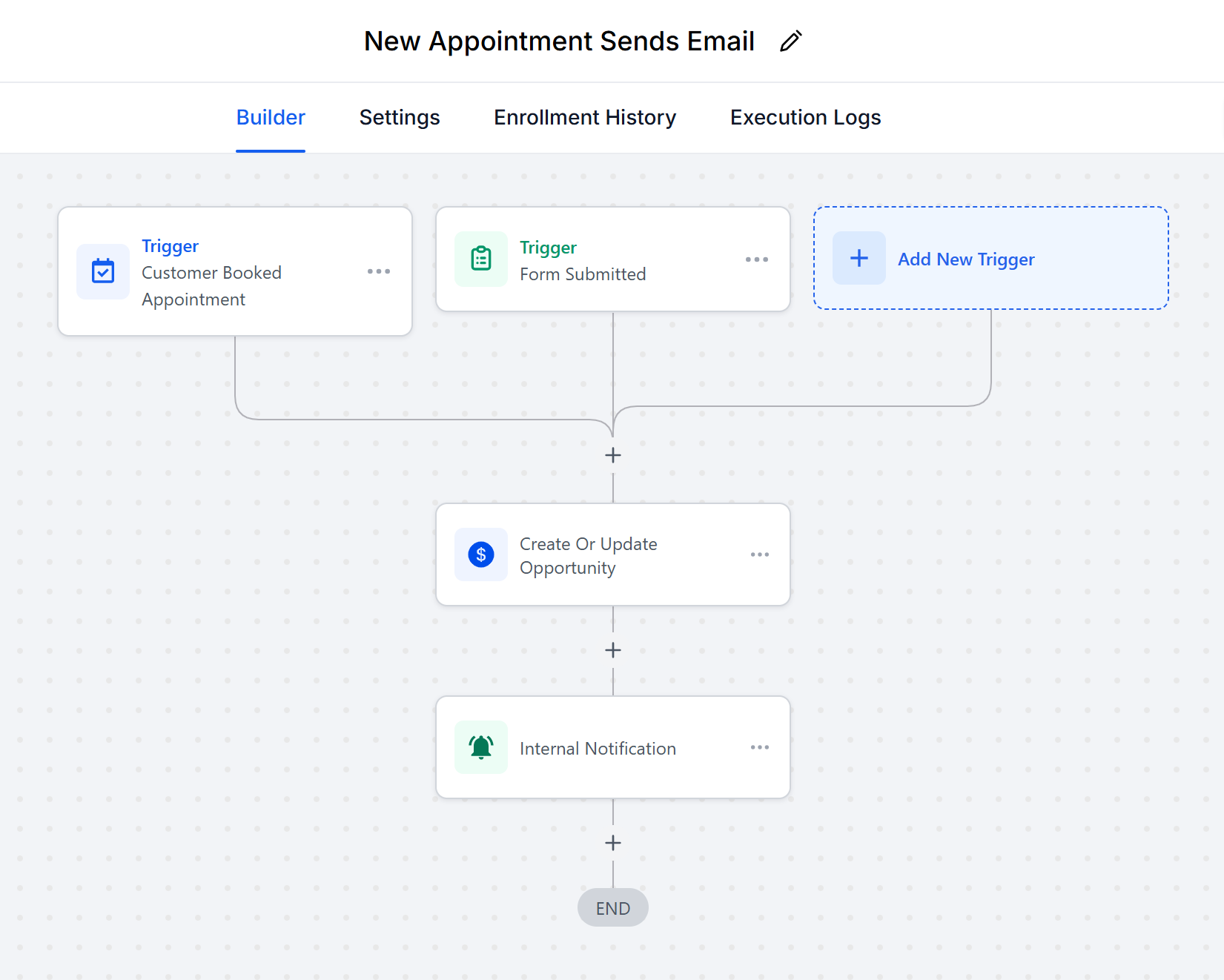The width and height of the screenshot is (1224, 980).
Task: Add a step above Create Or Update Opportunity
Action: coord(613,455)
